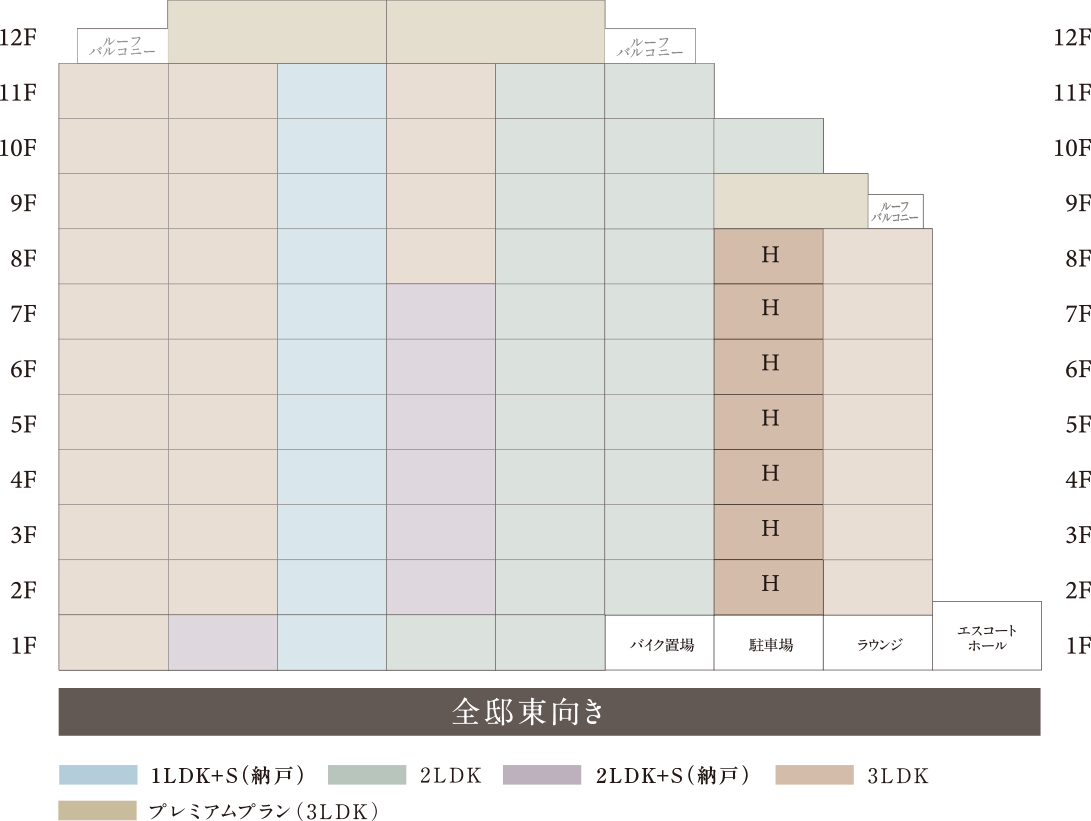Select the purple 2LDK+S unit on 7F
Screen dimensions: 1091x821
coord(441,312)
